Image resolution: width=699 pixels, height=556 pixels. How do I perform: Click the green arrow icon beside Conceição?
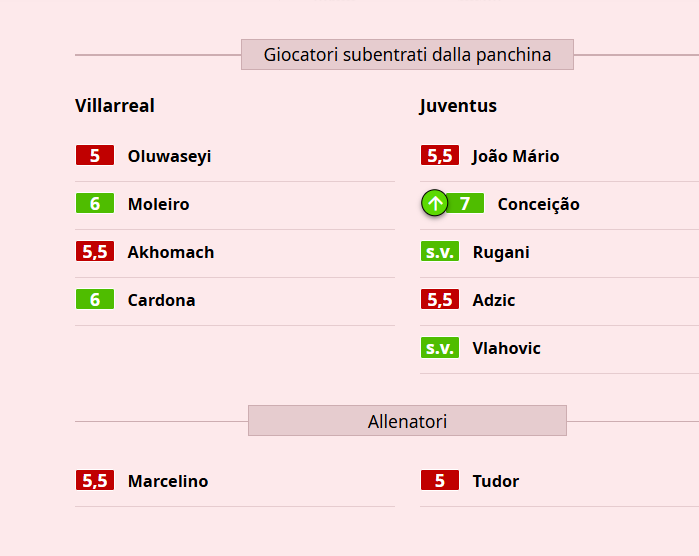click(435, 204)
